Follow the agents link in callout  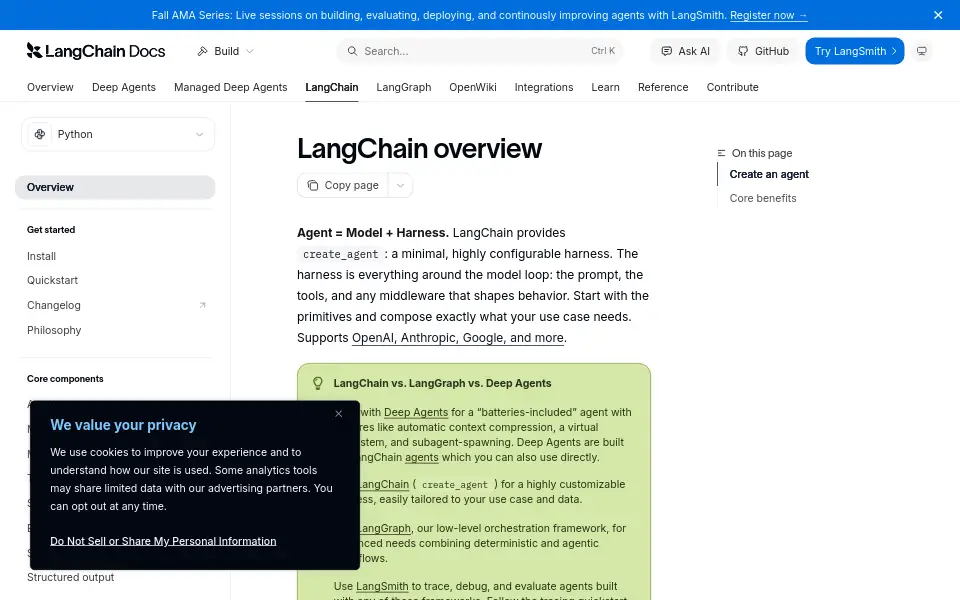click(x=422, y=457)
